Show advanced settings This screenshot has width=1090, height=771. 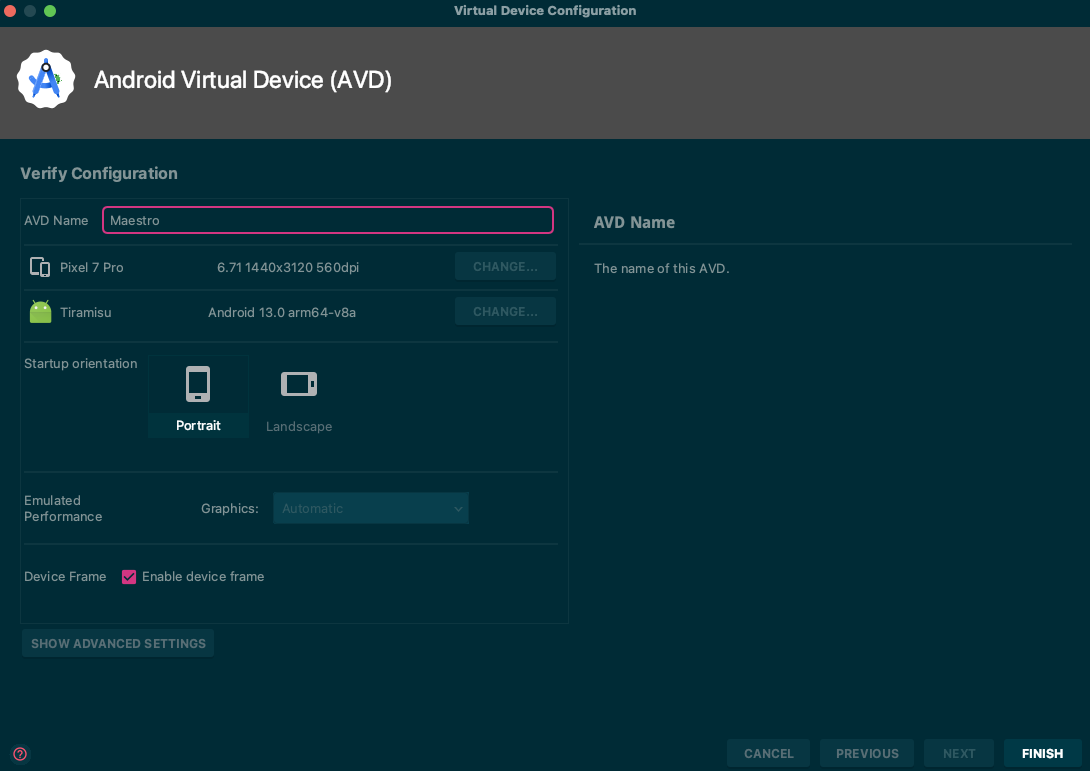click(118, 644)
